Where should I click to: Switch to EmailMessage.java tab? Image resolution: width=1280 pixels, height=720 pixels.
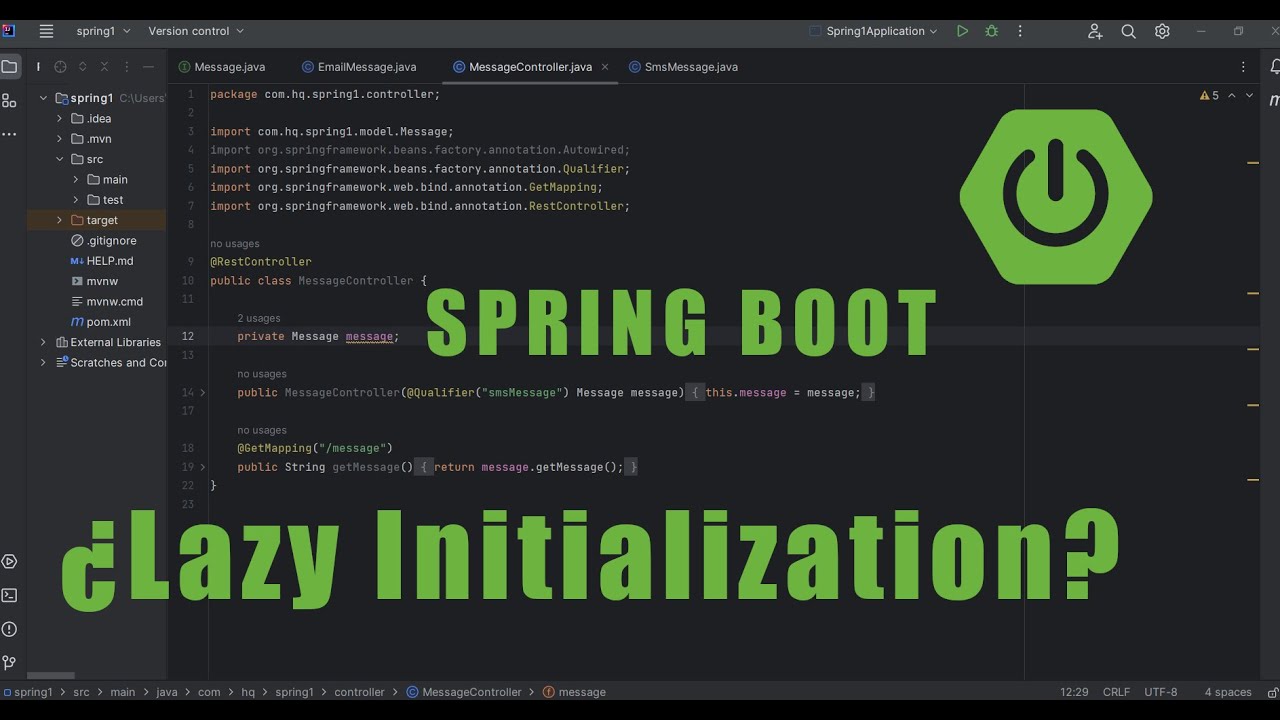(x=359, y=67)
